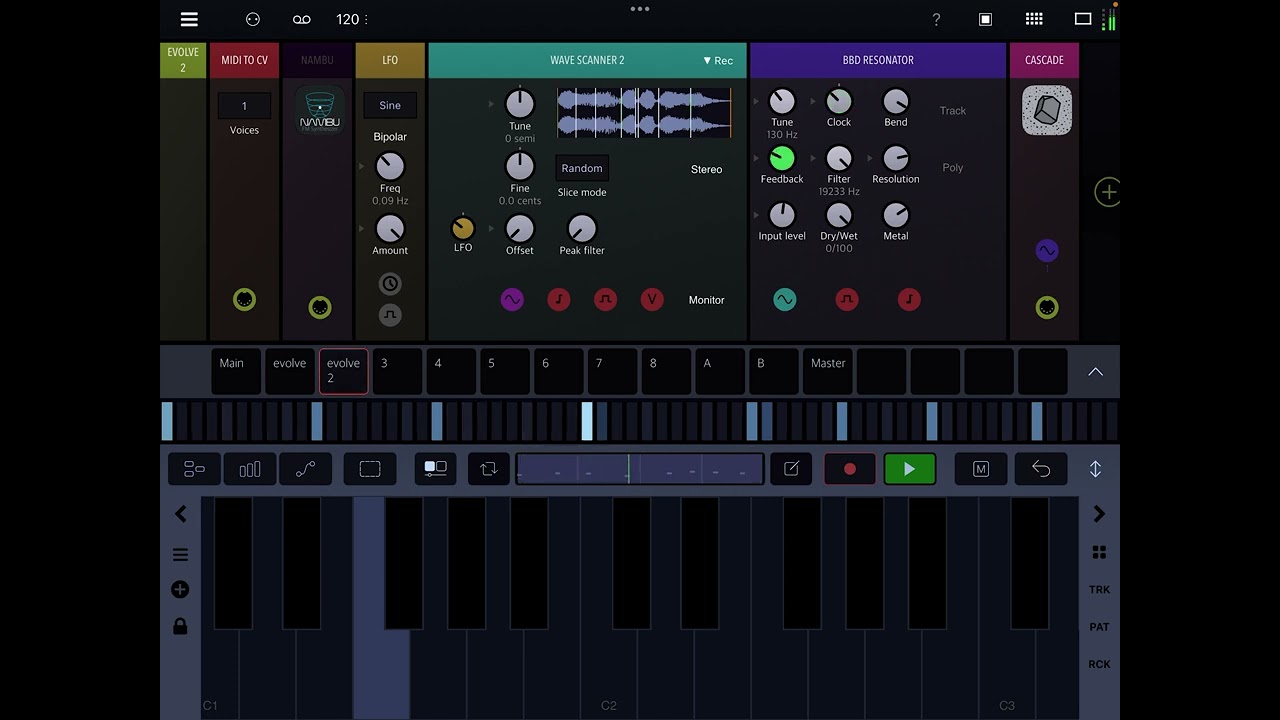Toggle the loop icon
Viewport: 1280px width, 720px height.
click(x=489, y=469)
